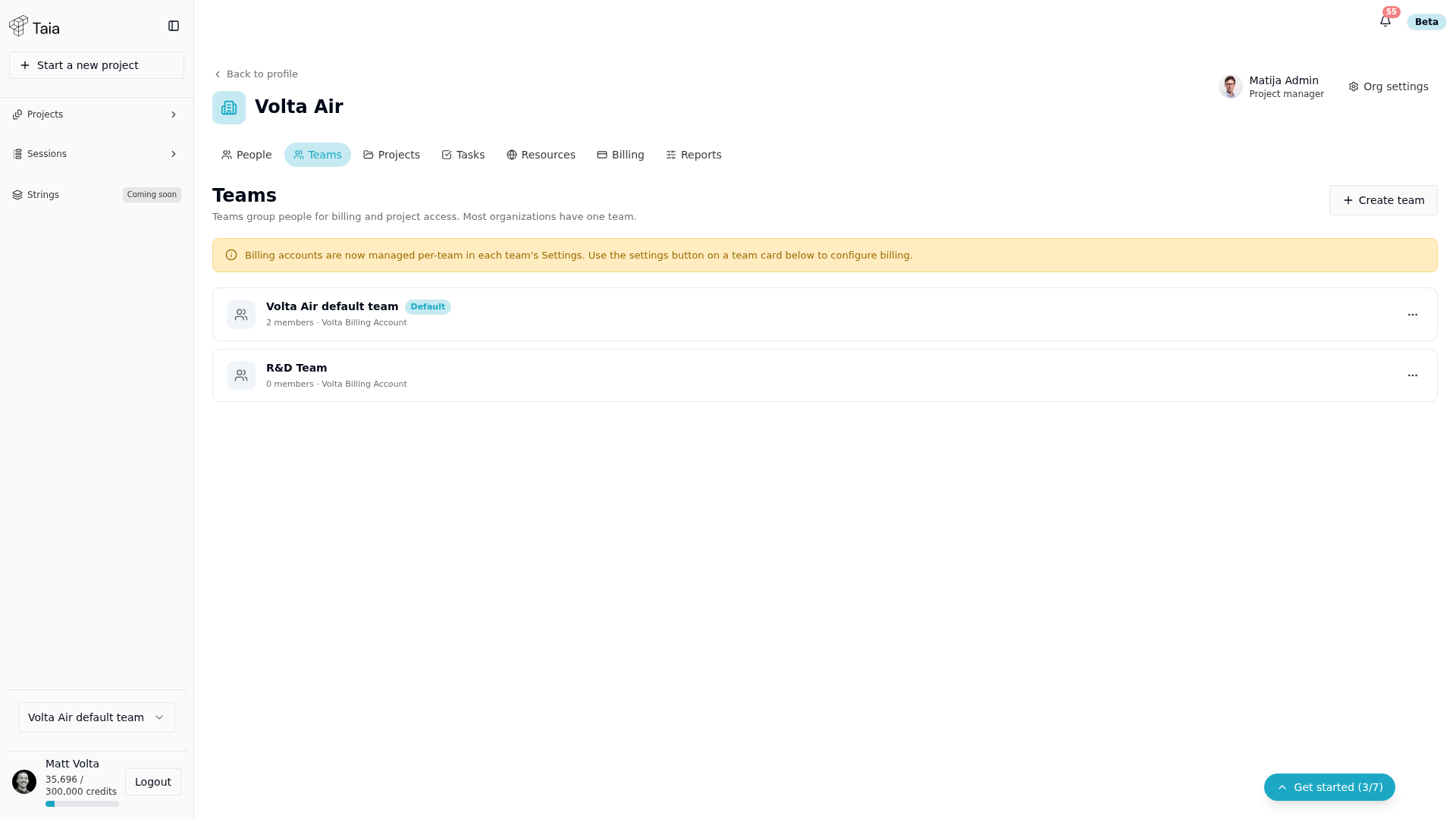Go to the Tasks tab
Image resolution: width=1456 pixels, height=819 pixels.
click(463, 155)
